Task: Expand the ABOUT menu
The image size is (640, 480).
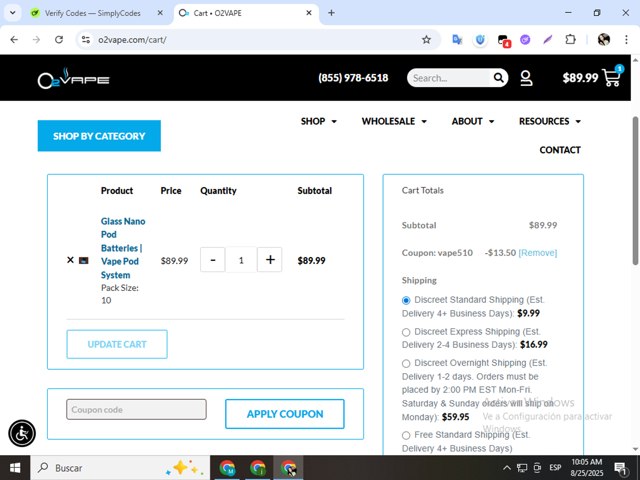Action: coord(473,121)
